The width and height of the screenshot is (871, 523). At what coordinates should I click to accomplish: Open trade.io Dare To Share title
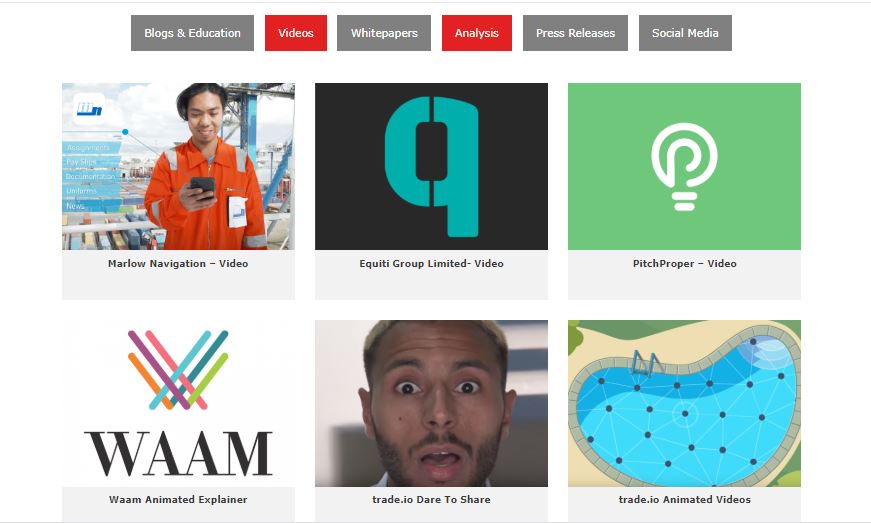click(432, 499)
